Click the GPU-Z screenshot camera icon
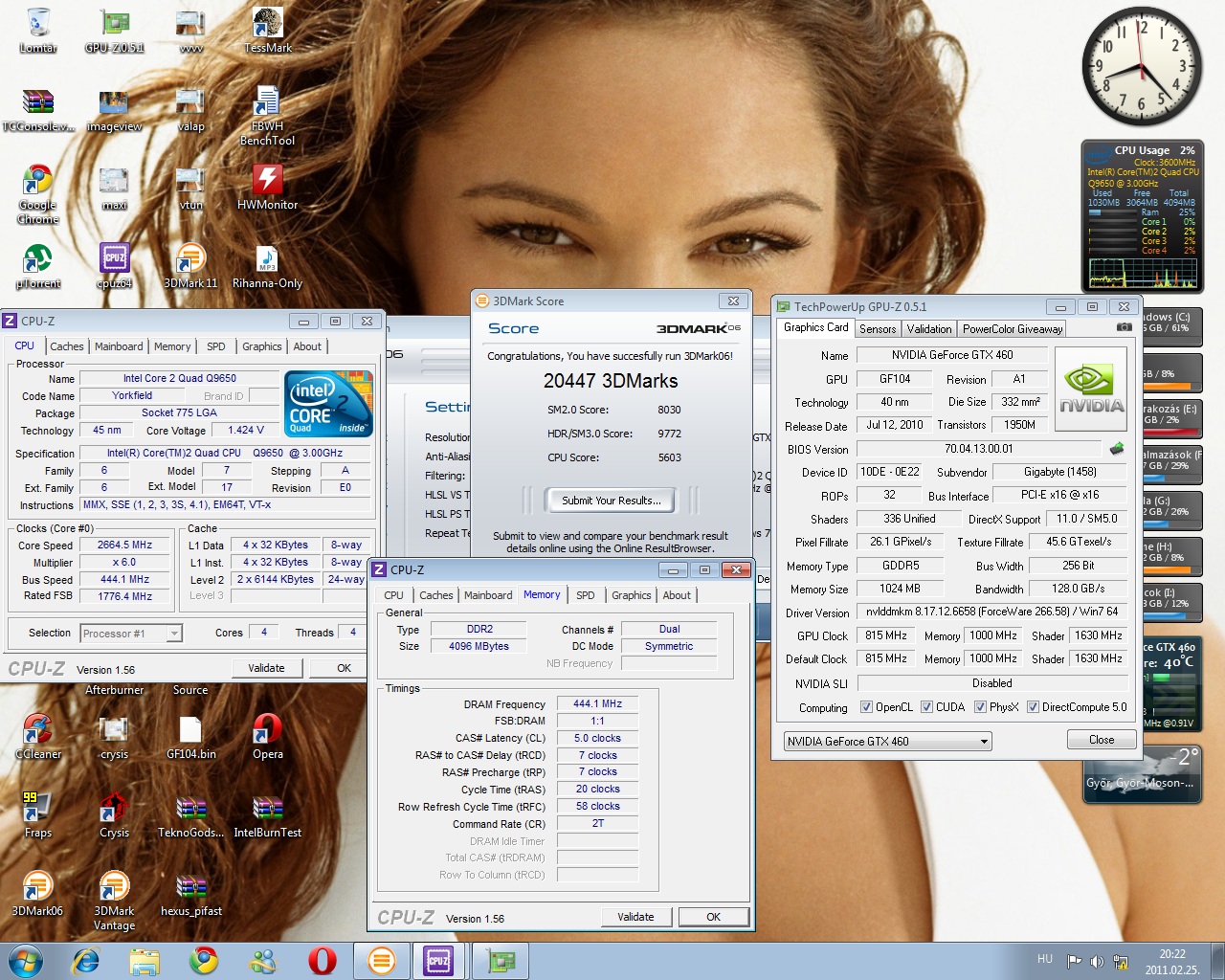The height and width of the screenshot is (980, 1225). click(x=1124, y=327)
